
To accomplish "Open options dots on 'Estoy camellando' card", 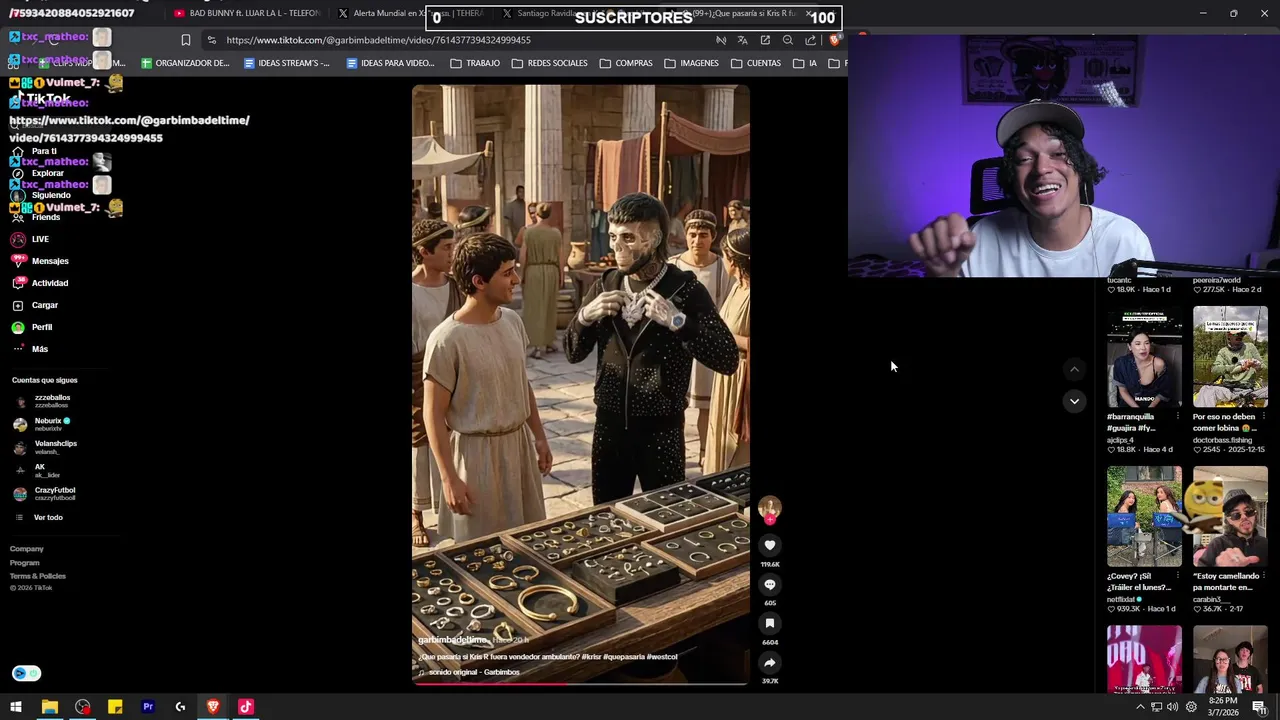I will (x=1263, y=576).
